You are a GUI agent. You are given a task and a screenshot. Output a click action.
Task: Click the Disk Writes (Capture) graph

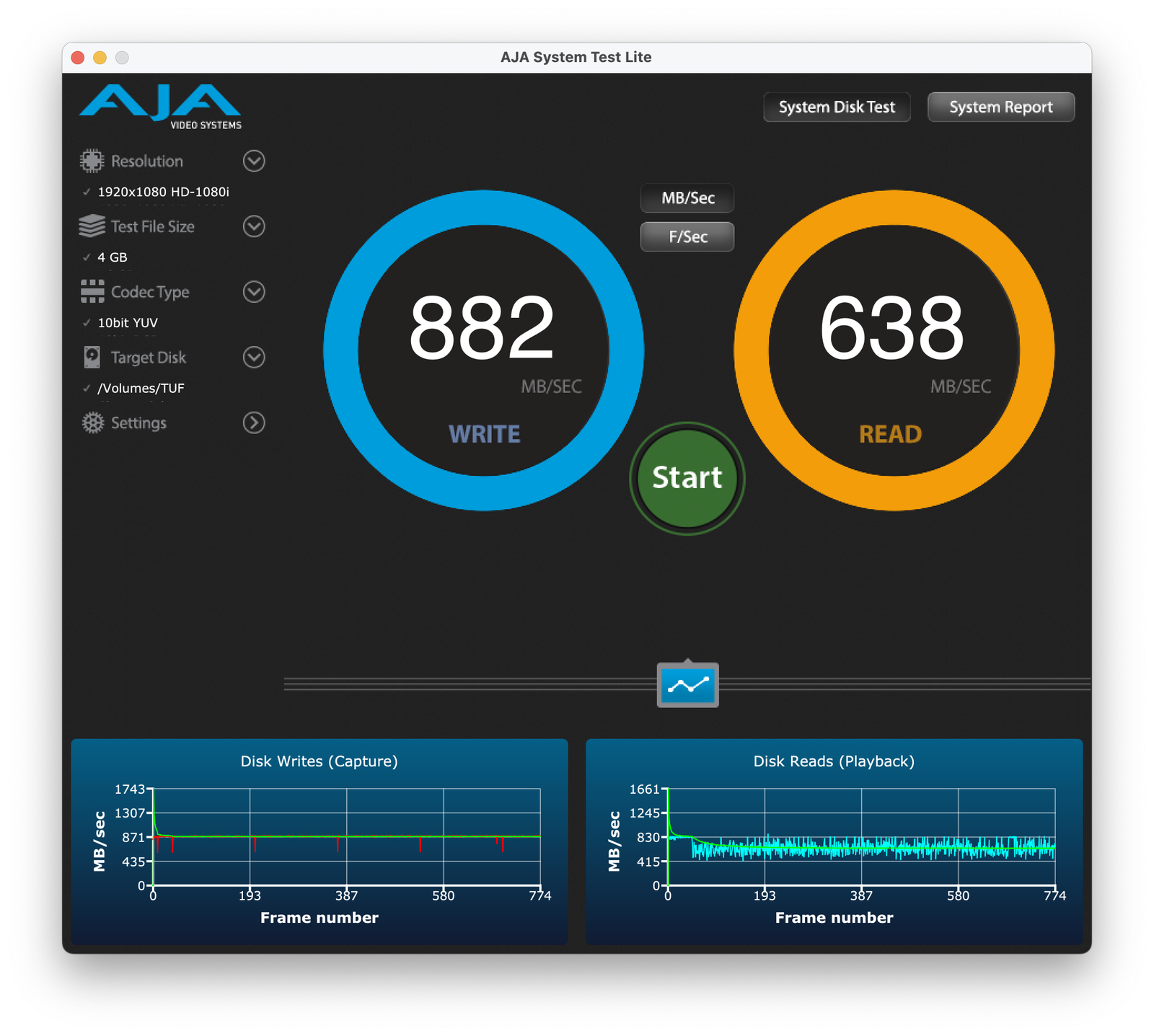tap(320, 841)
